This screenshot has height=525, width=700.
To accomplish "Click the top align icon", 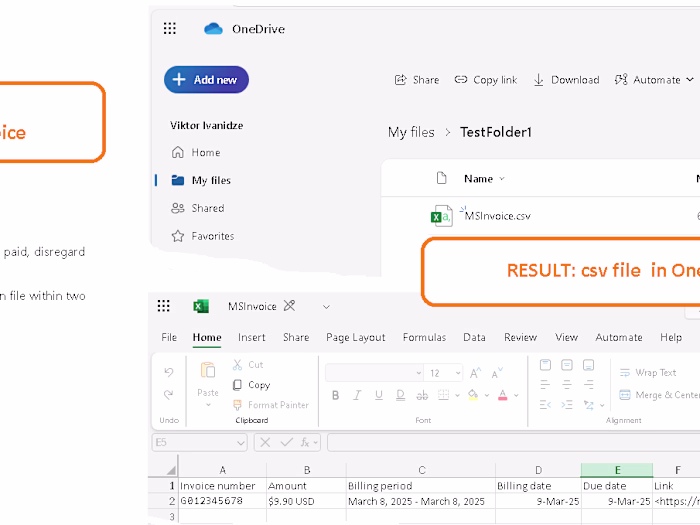I will (x=545, y=365).
